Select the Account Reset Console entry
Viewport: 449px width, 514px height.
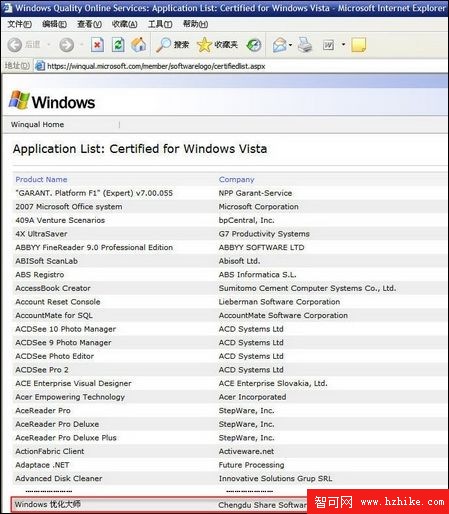point(58,302)
